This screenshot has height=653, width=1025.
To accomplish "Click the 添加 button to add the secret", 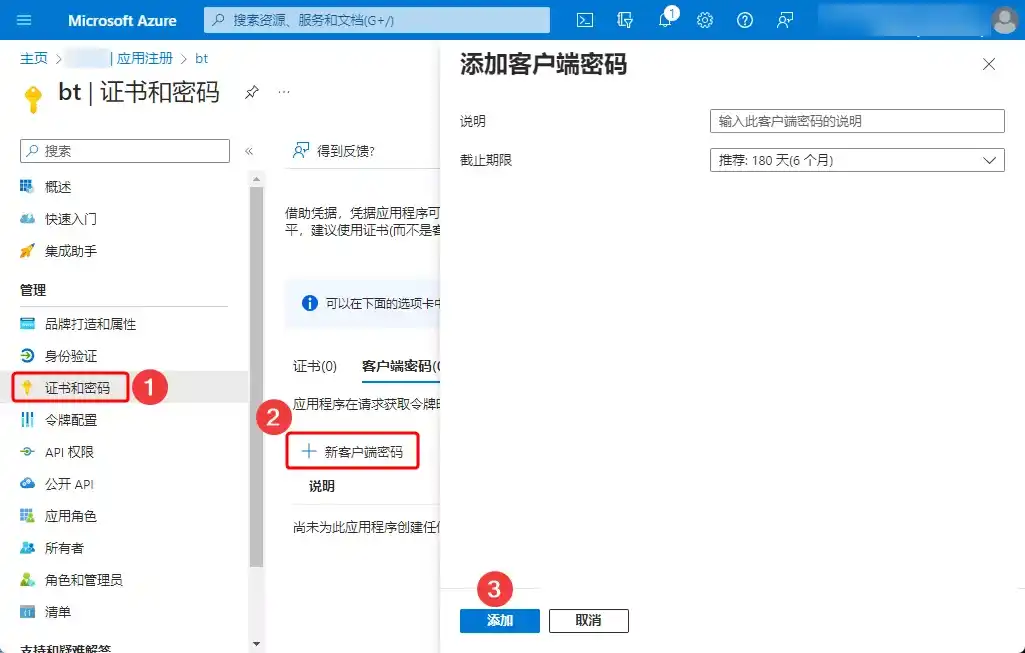I will tap(499, 620).
